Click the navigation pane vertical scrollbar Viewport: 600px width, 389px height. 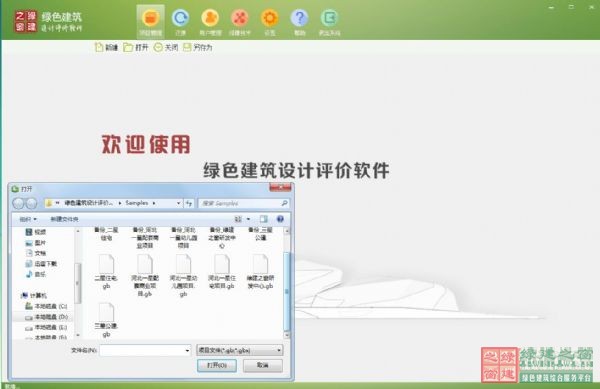pos(78,283)
